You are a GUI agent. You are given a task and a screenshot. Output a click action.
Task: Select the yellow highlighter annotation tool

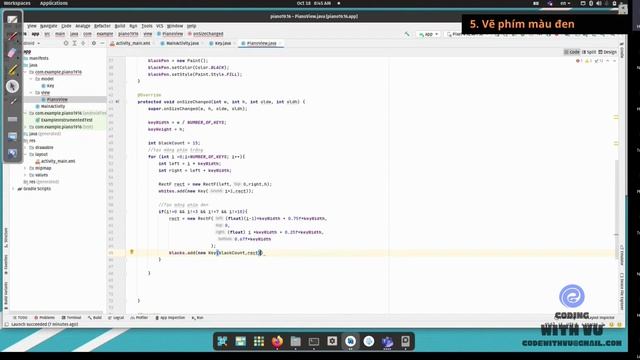(x=12, y=70)
